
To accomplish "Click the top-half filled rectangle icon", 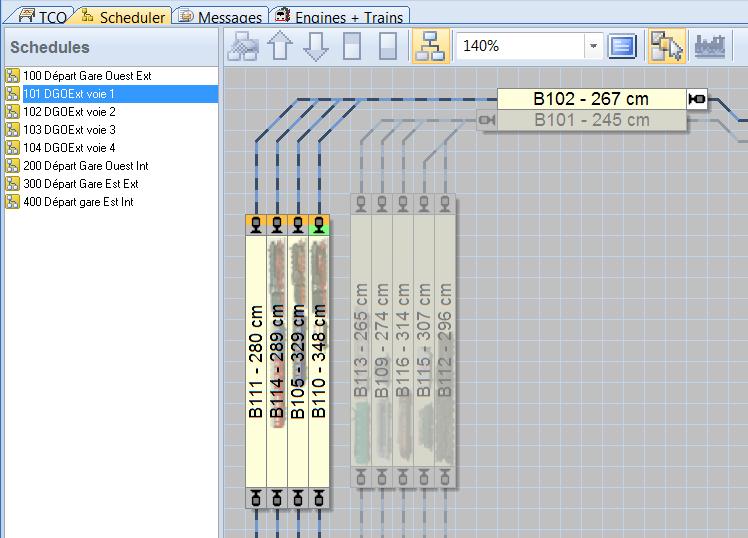I will click(x=352, y=46).
